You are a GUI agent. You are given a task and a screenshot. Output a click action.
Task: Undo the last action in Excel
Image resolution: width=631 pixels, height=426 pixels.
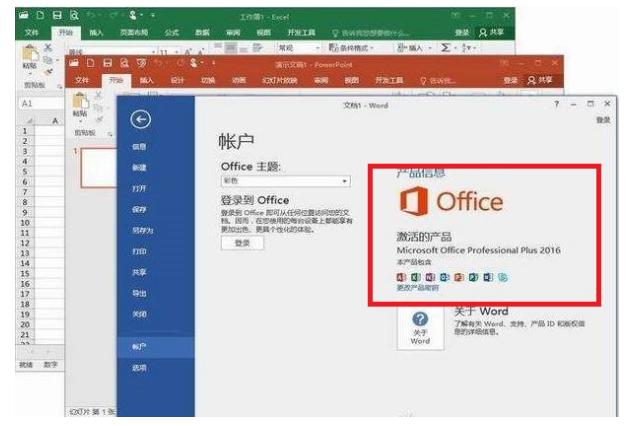click(x=91, y=15)
